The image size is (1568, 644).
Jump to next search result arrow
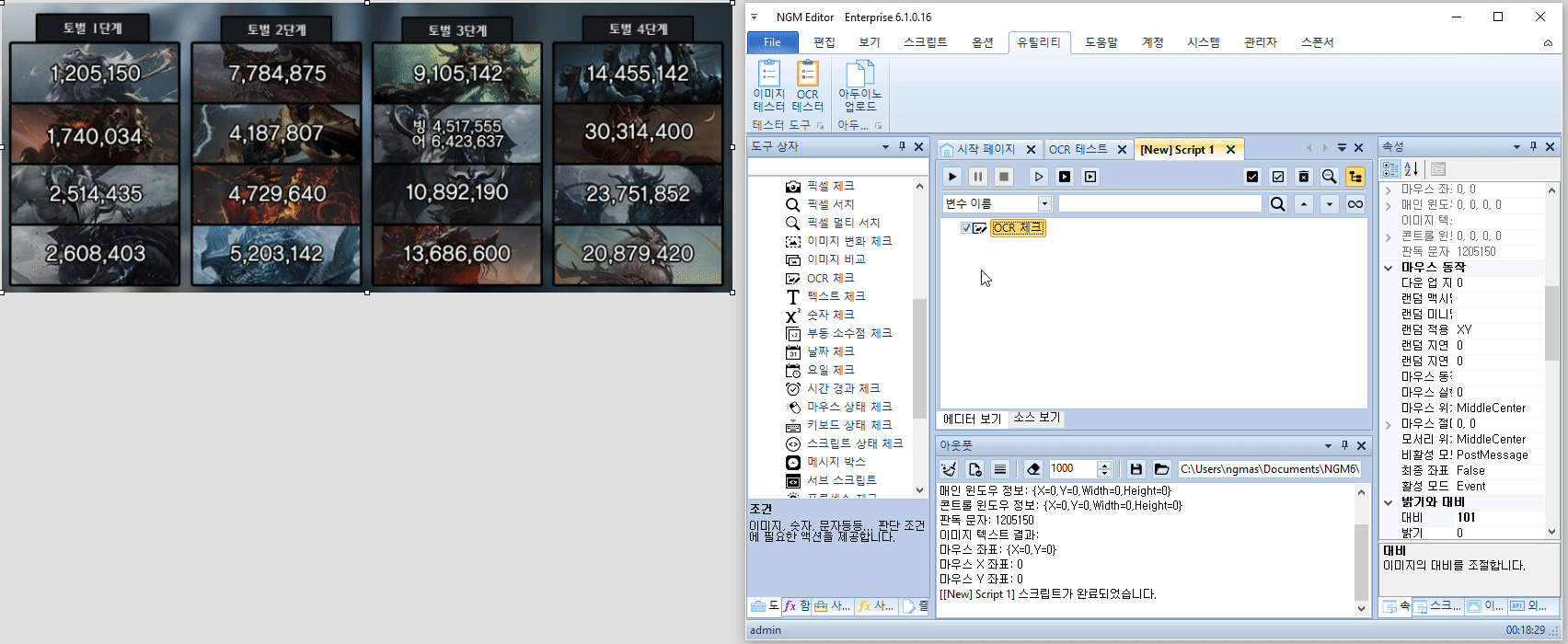coord(1330,204)
